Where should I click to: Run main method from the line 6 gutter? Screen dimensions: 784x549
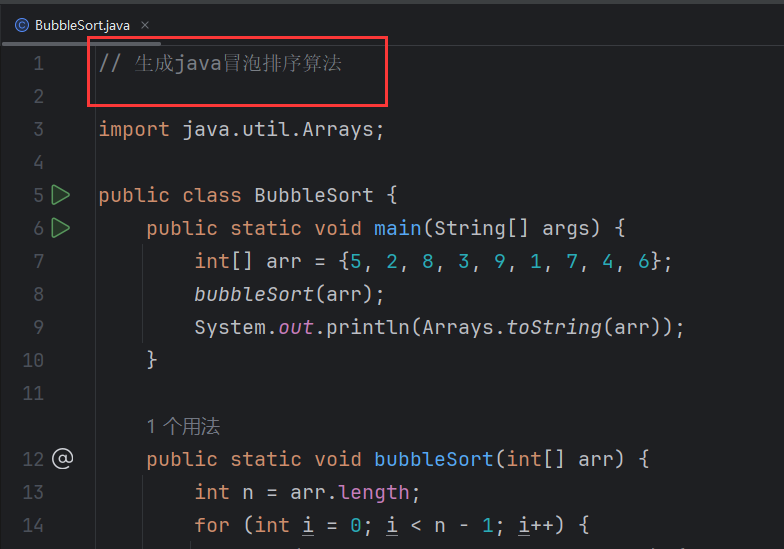click(x=60, y=228)
